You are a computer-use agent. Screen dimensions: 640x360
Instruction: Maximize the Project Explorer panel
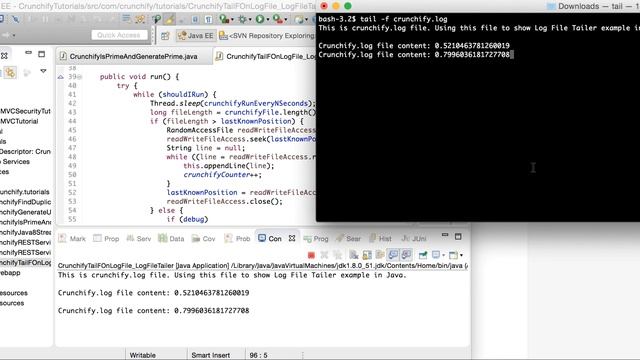(x=41, y=54)
